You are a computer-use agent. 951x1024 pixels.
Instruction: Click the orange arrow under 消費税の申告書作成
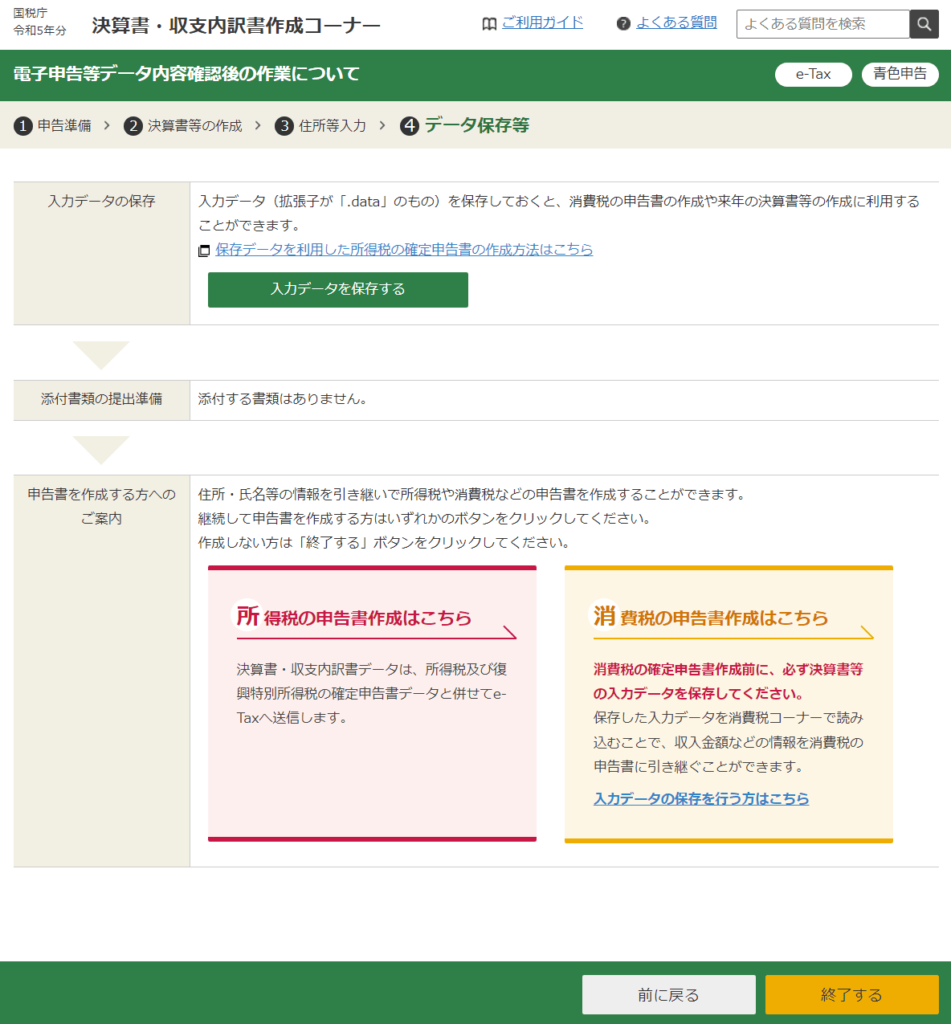pos(865,632)
